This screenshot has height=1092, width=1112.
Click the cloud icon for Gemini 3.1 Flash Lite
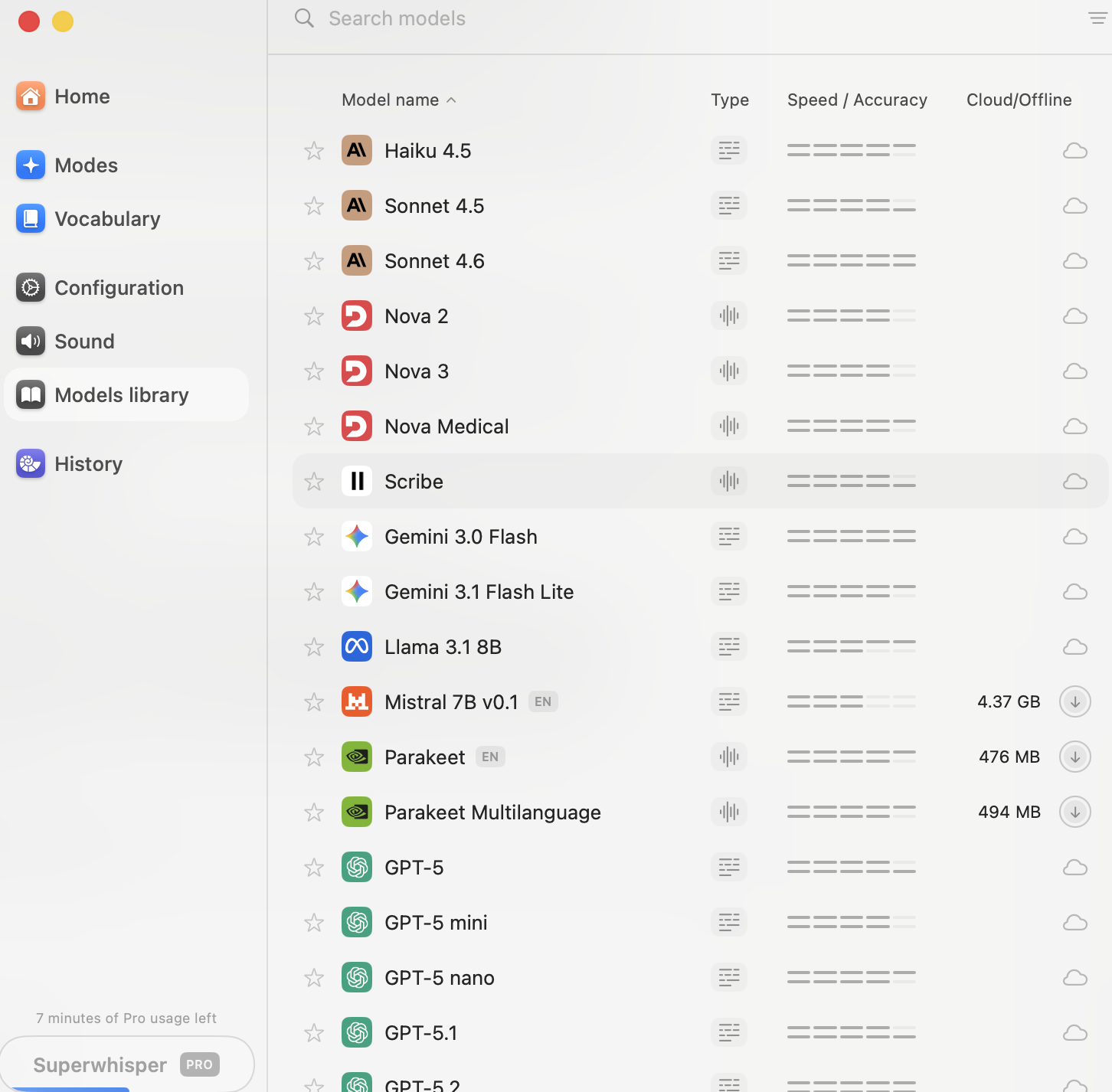pos(1075,592)
